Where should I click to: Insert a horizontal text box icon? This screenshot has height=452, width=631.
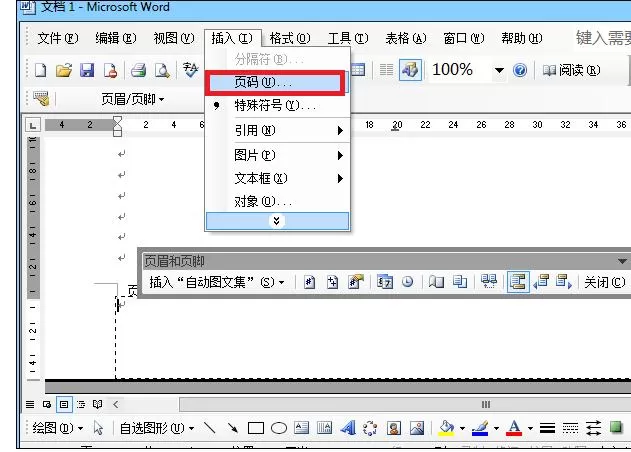coord(301,428)
